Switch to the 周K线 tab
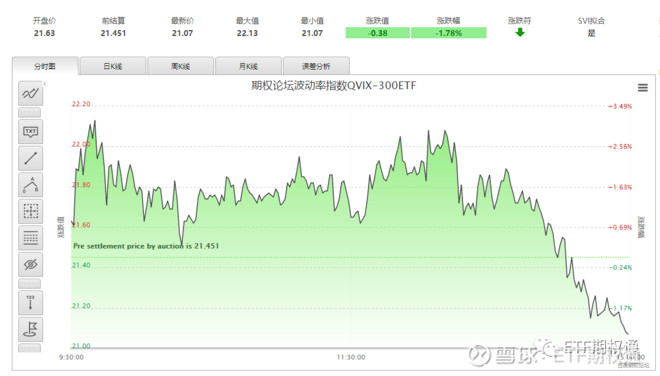Image resolution: width=660 pixels, height=376 pixels. coord(181,66)
